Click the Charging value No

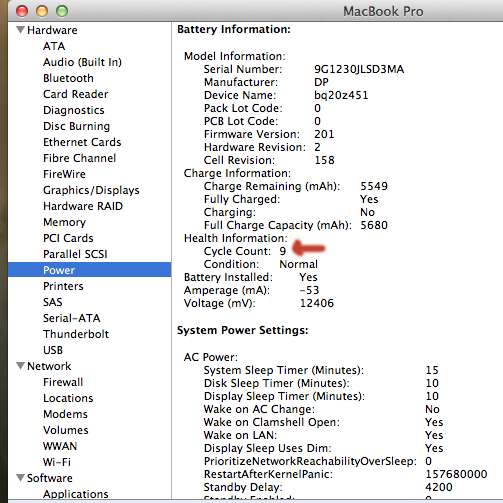pyautogui.click(x=367, y=212)
